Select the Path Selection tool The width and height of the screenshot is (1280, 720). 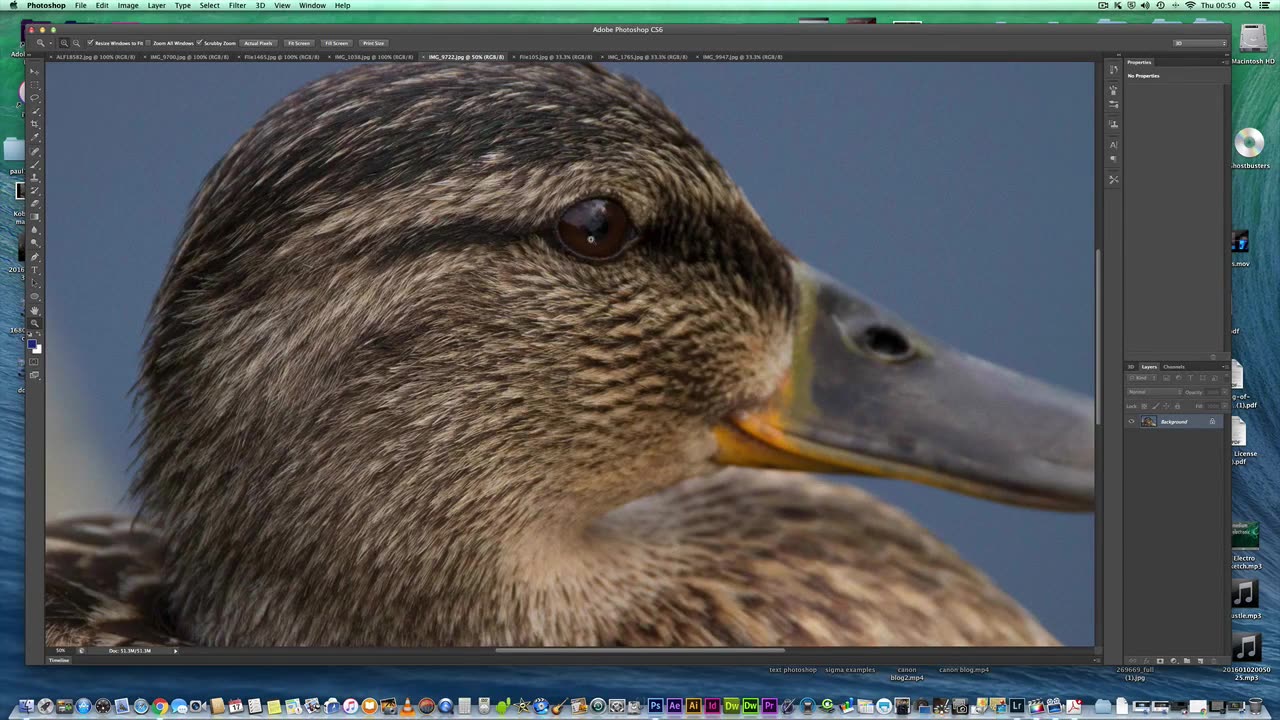coord(34,283)
